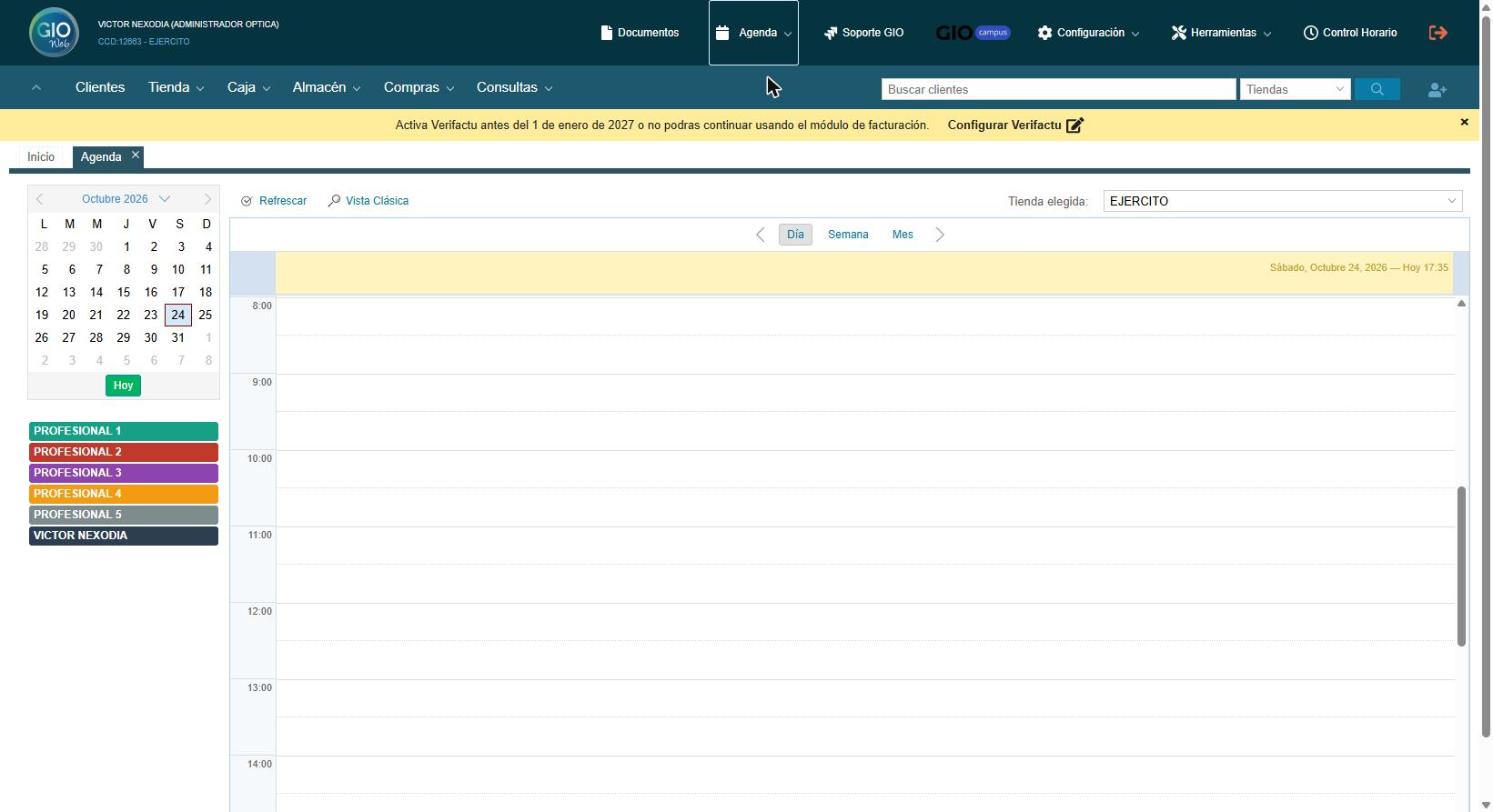Switch to Semana view

coord(848,235)
